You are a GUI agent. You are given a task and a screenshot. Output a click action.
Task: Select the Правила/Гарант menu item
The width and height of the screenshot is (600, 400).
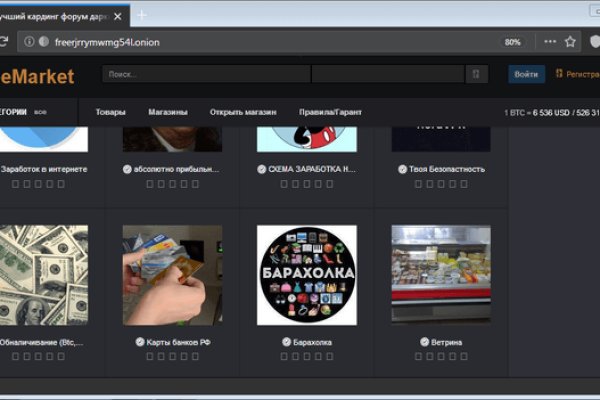click(x=331, y=112)
